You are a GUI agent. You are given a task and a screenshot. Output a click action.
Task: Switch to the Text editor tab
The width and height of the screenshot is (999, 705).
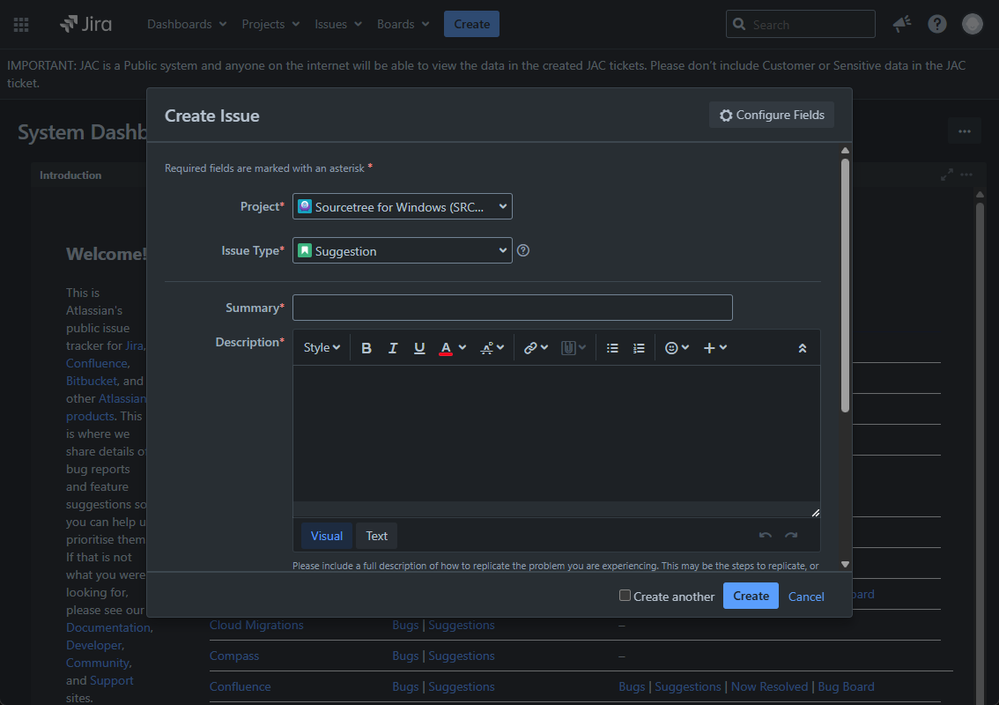pyautogui.click(x=377, y=536)
